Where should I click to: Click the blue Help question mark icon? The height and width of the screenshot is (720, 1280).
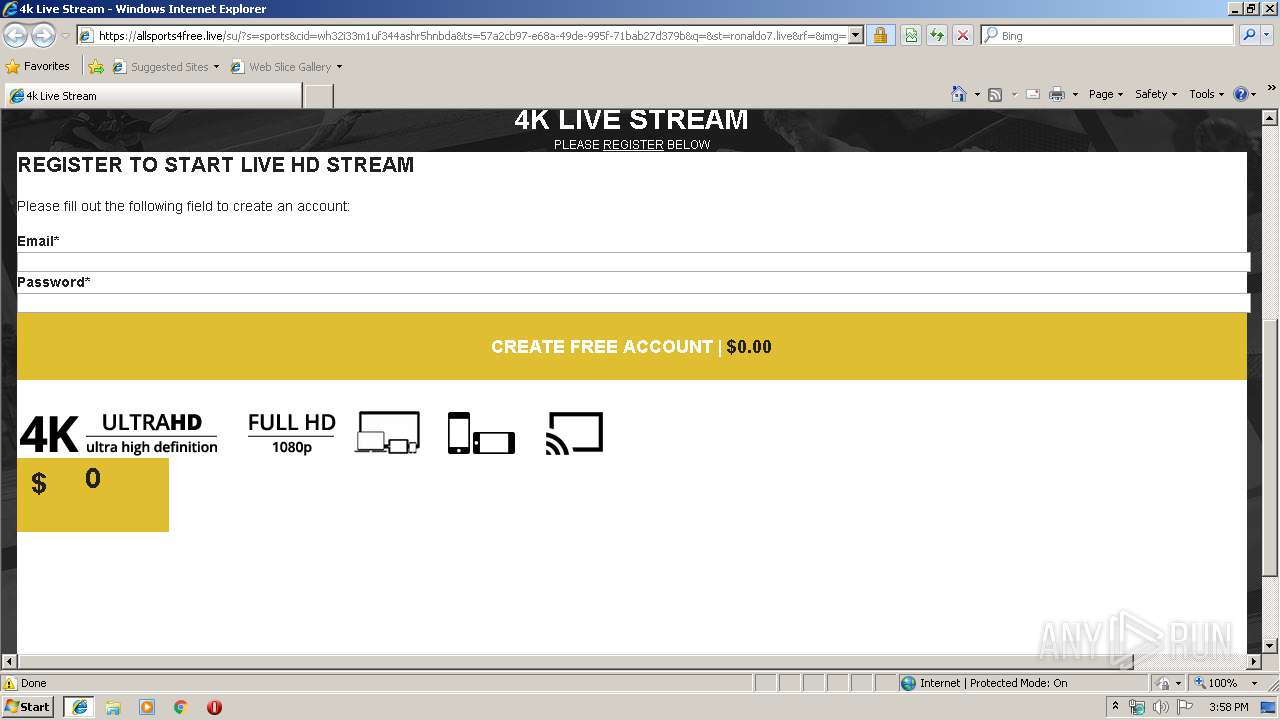click(1241, 94)
